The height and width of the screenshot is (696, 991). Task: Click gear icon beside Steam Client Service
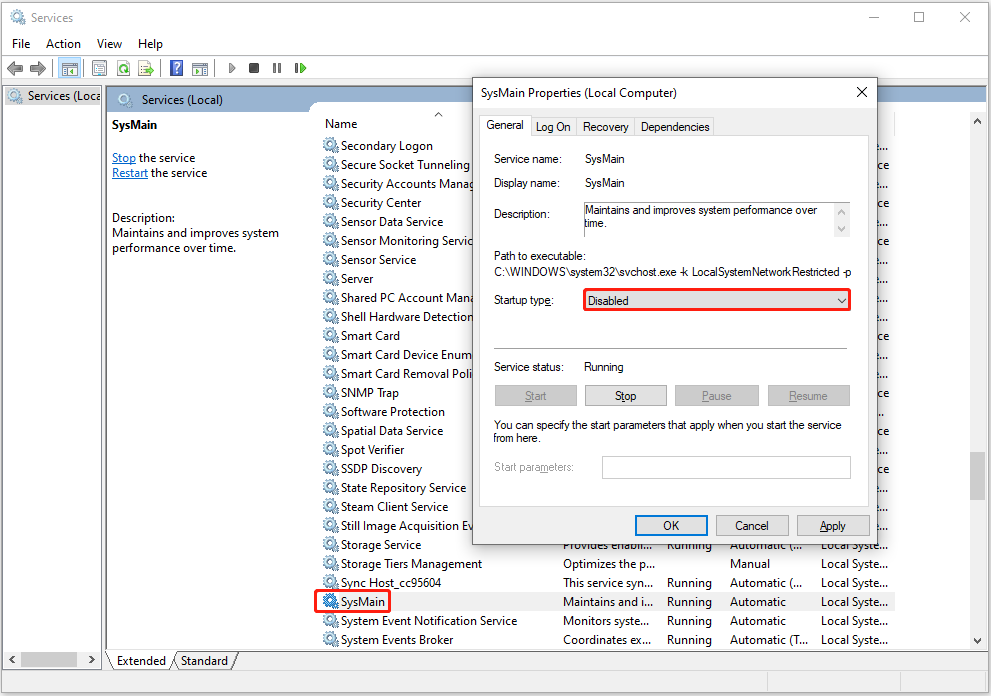(x=331, y=506)
